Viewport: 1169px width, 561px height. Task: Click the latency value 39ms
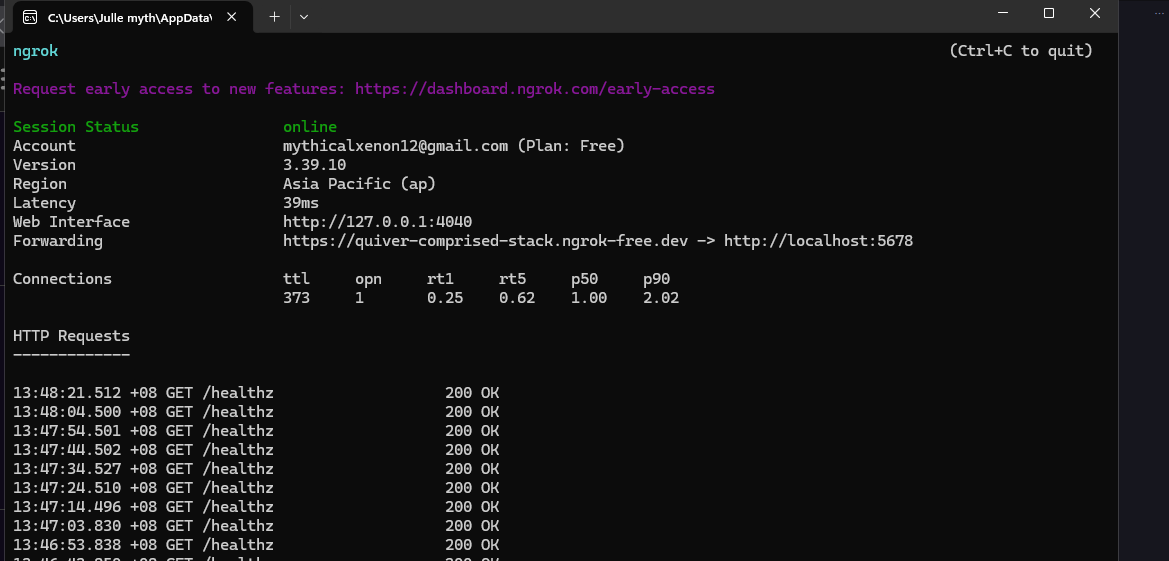pos(300,203)
